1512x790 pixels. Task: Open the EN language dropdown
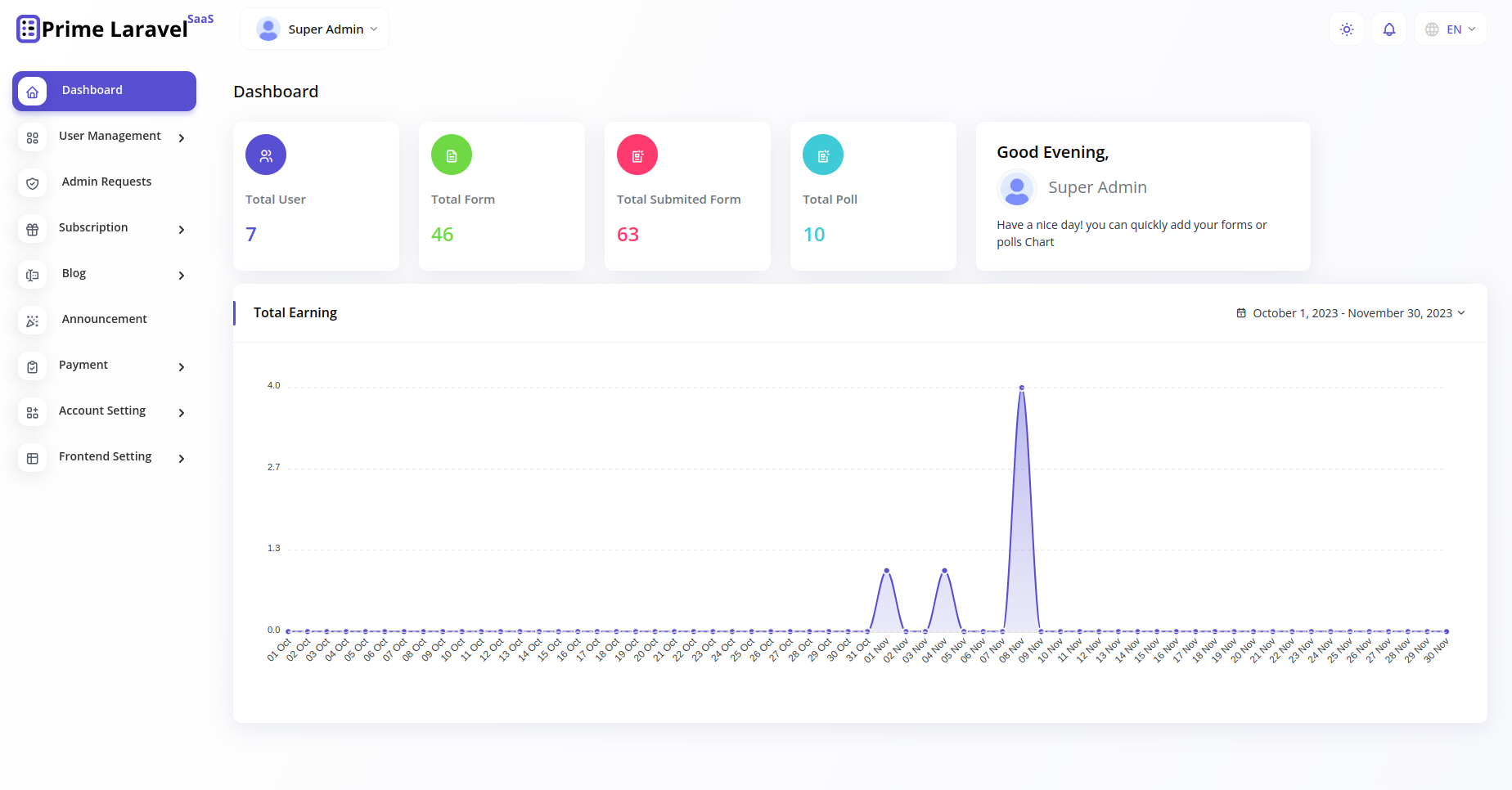pos(1451,29)
